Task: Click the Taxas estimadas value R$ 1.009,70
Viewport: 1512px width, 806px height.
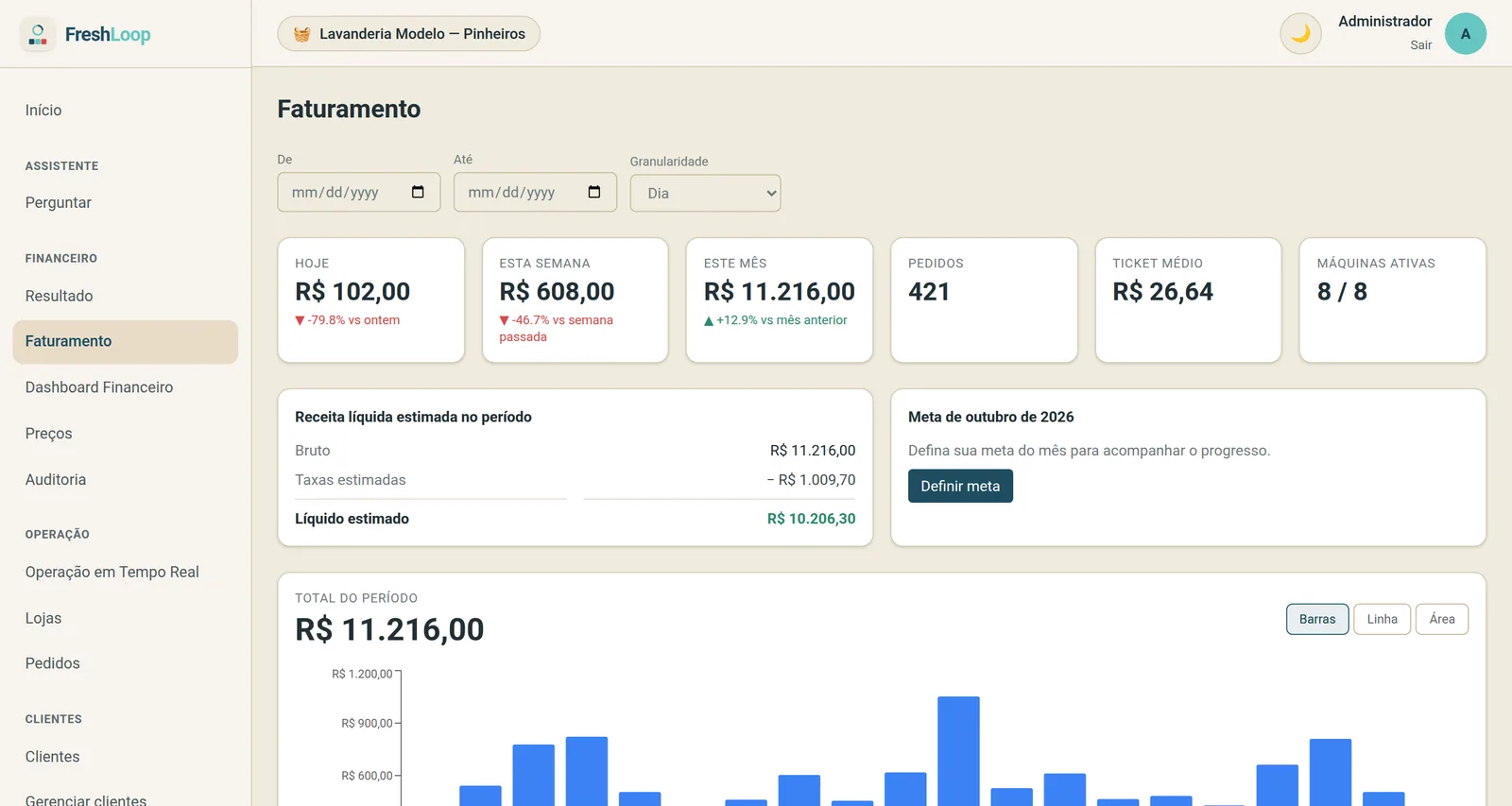Action: 811,480
